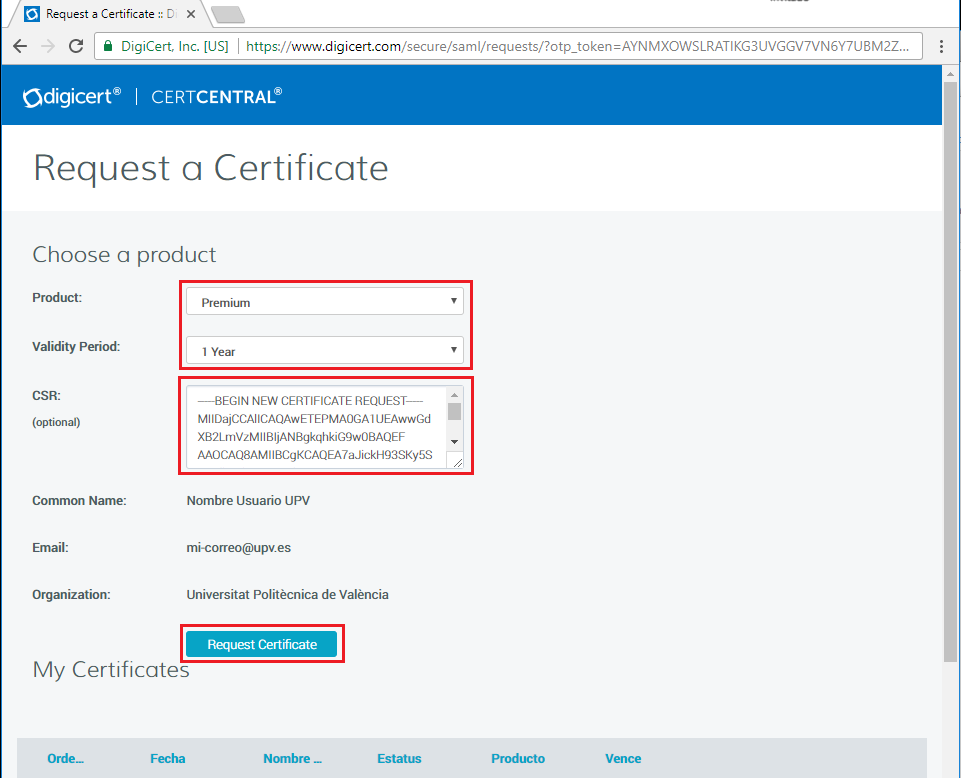Open the Chrome three-dot menu
This screenshot has width=961, height=778.
point(941,46)
